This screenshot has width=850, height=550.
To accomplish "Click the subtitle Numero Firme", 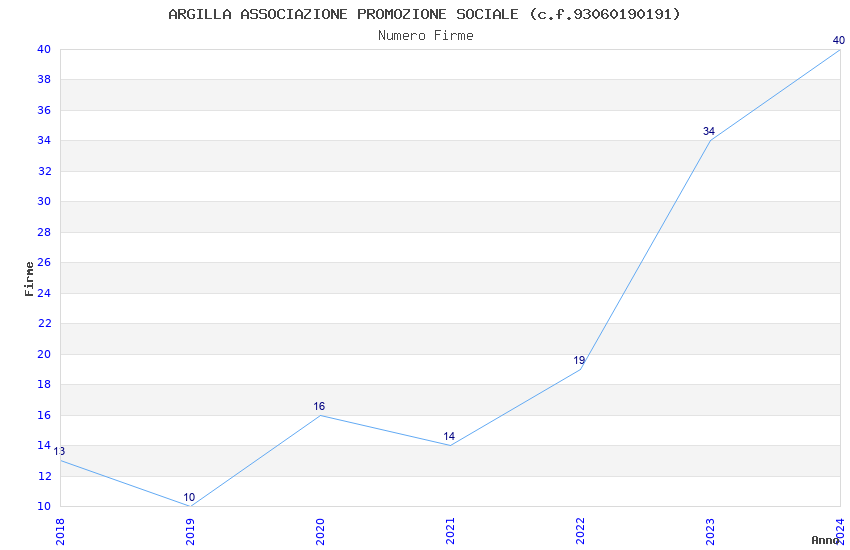I will [x=426, y=35].
